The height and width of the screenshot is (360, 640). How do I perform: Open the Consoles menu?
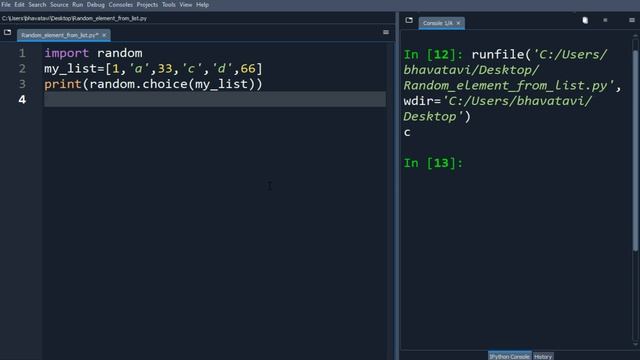point(120,5)
